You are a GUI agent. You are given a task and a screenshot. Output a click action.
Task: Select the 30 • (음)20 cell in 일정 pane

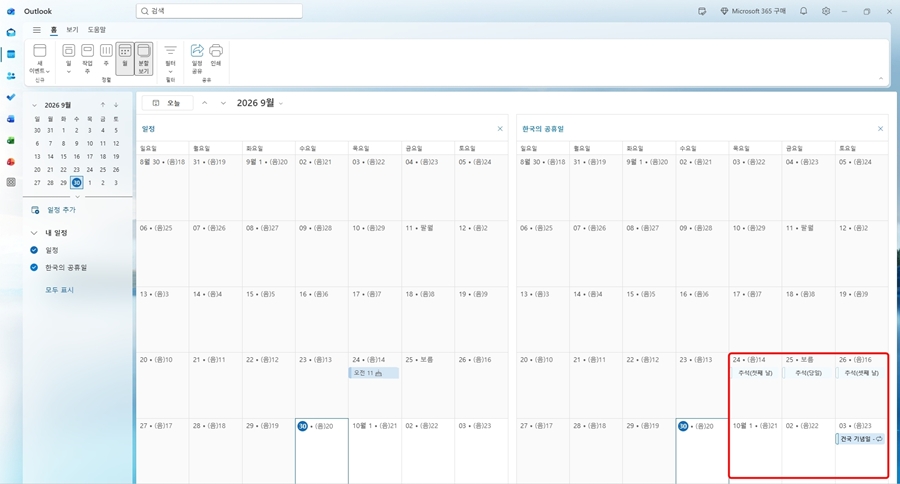pyautogui.click(x=321, y=451)
